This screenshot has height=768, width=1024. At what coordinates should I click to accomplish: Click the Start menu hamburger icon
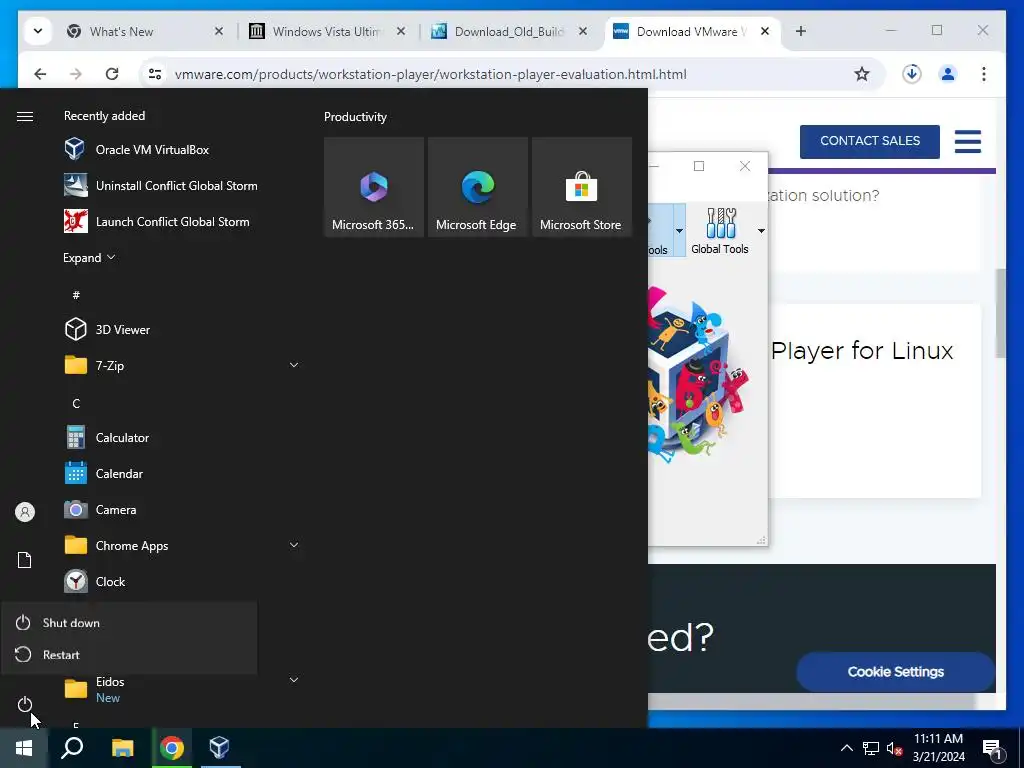point(25,116)
